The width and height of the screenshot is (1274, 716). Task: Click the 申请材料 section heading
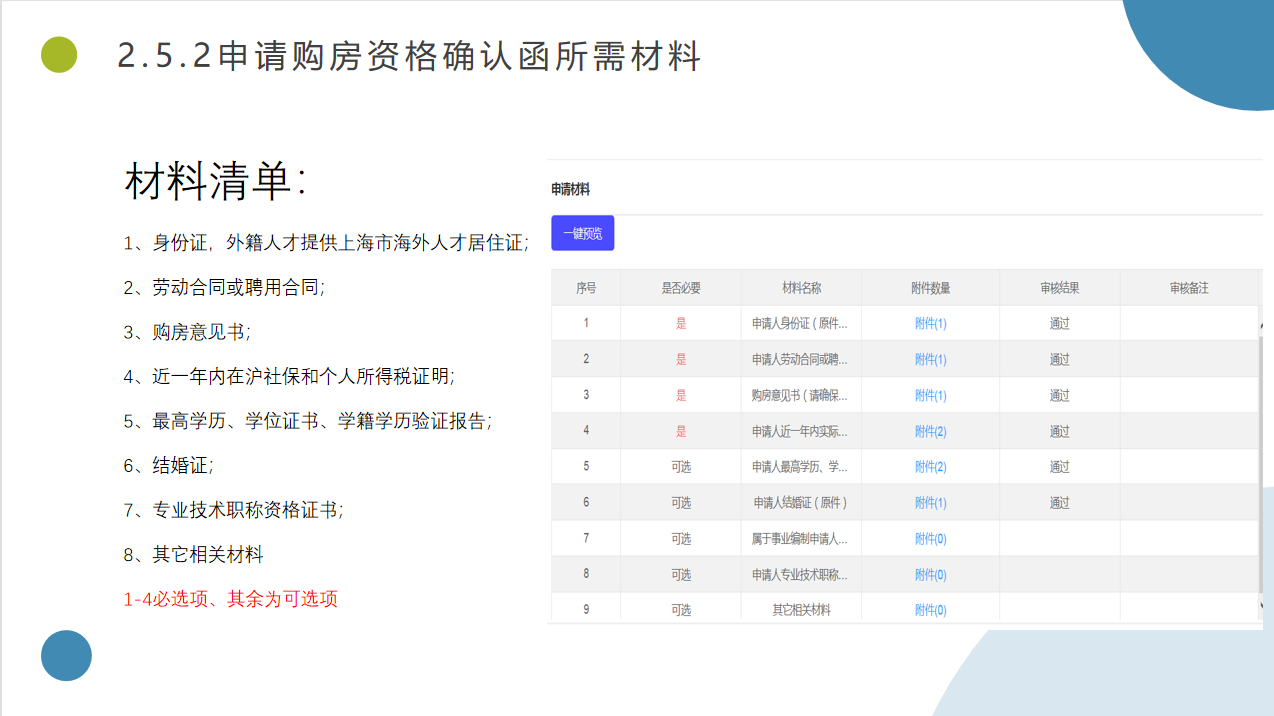[x=571, y=189]
